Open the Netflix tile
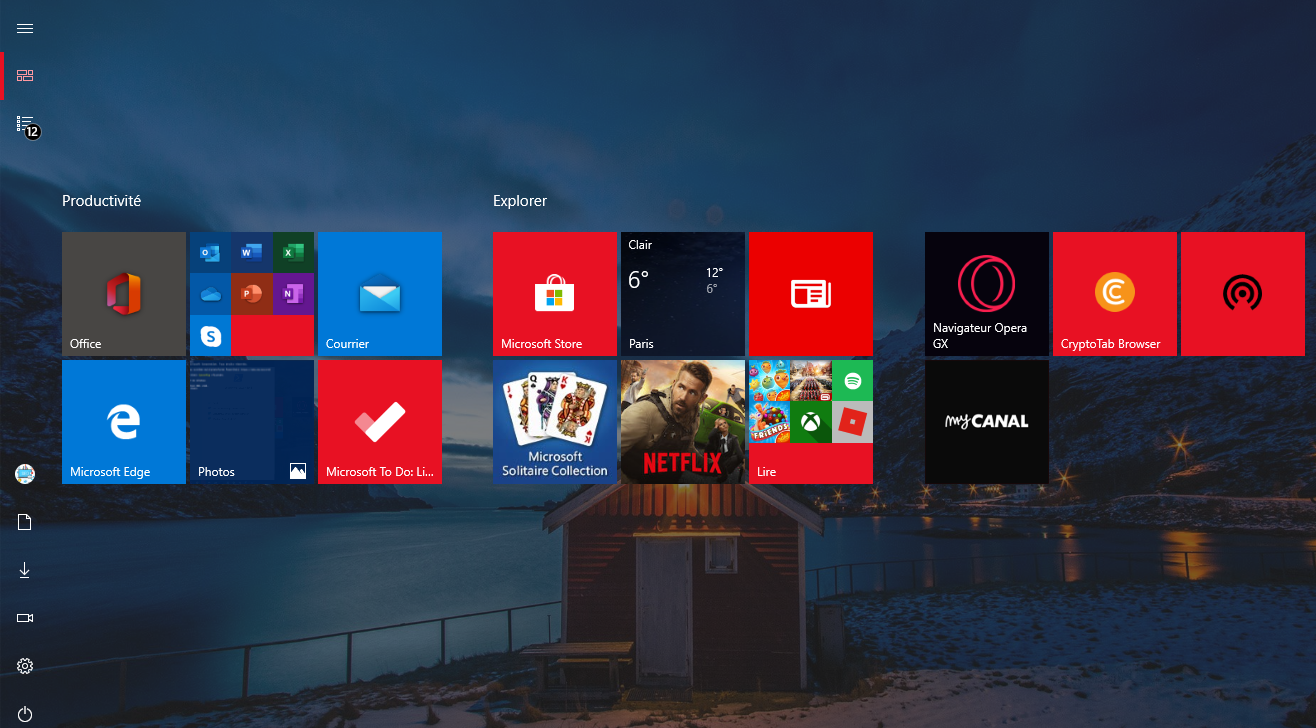The width and height of the screenshot is (1316, 728). [x=683, y=422]
